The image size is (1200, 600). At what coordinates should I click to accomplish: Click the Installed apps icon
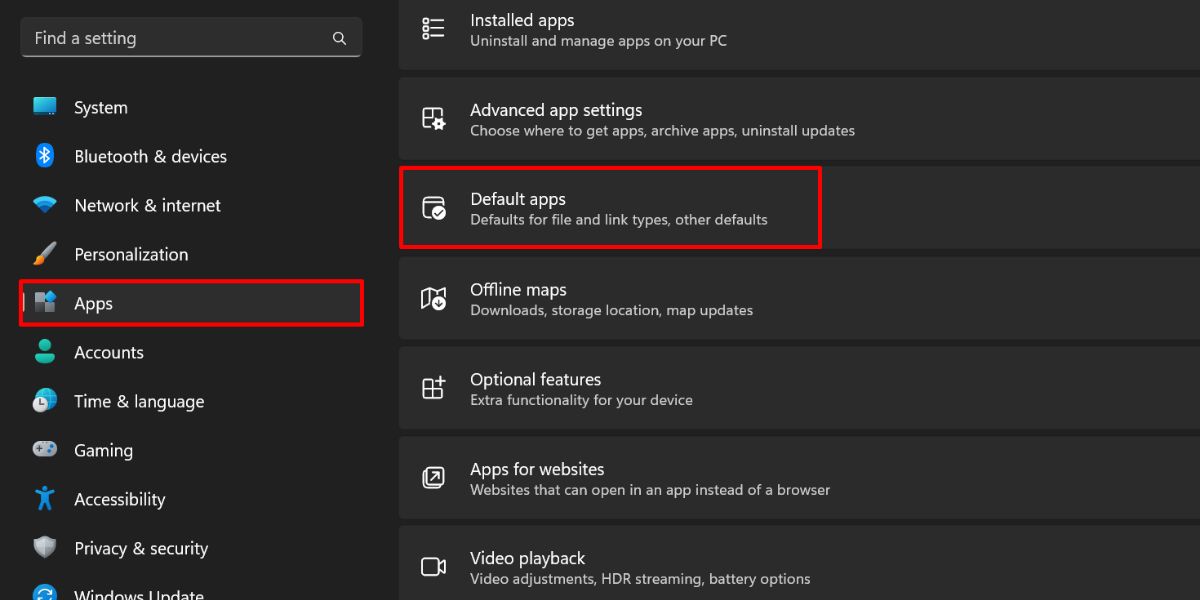coord(433,28)
